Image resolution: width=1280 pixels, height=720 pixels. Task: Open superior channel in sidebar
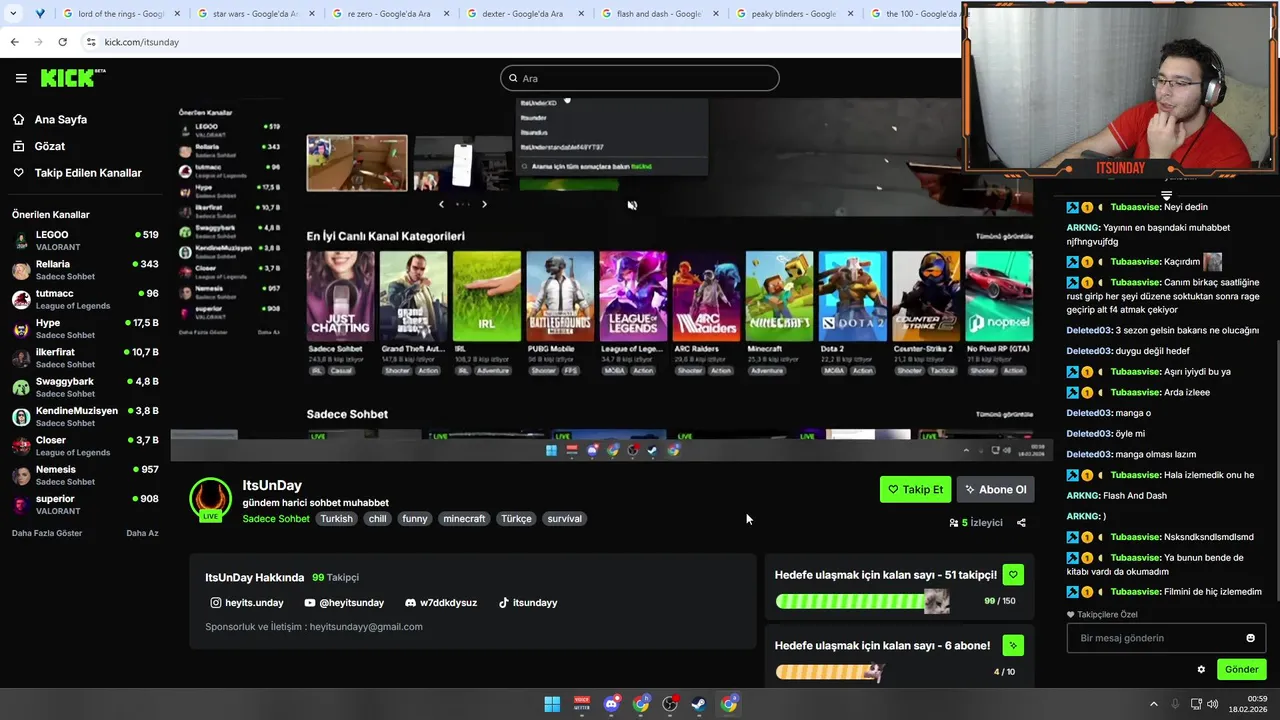85,504
